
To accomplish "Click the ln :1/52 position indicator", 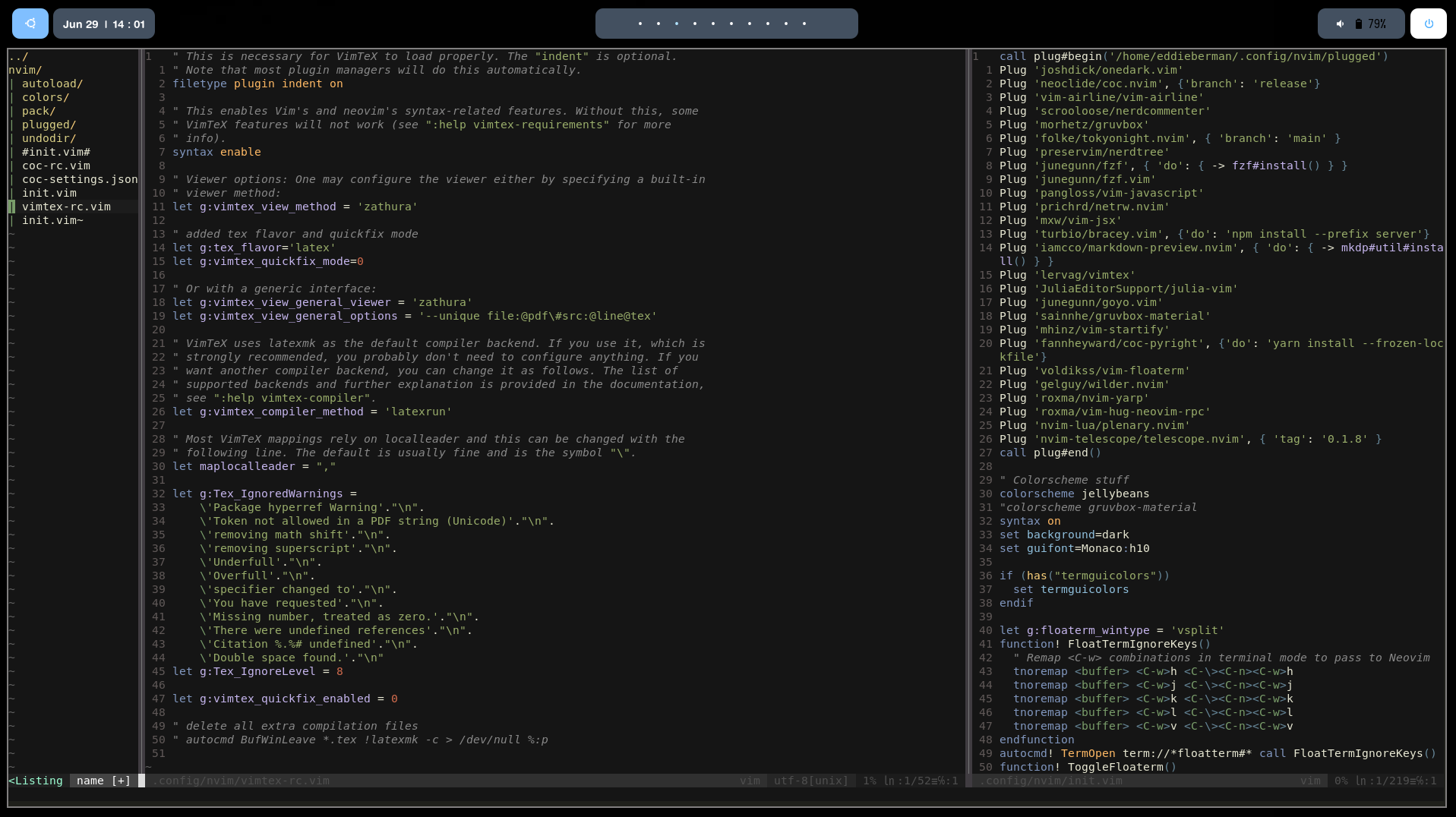I will tap(921, 781).
